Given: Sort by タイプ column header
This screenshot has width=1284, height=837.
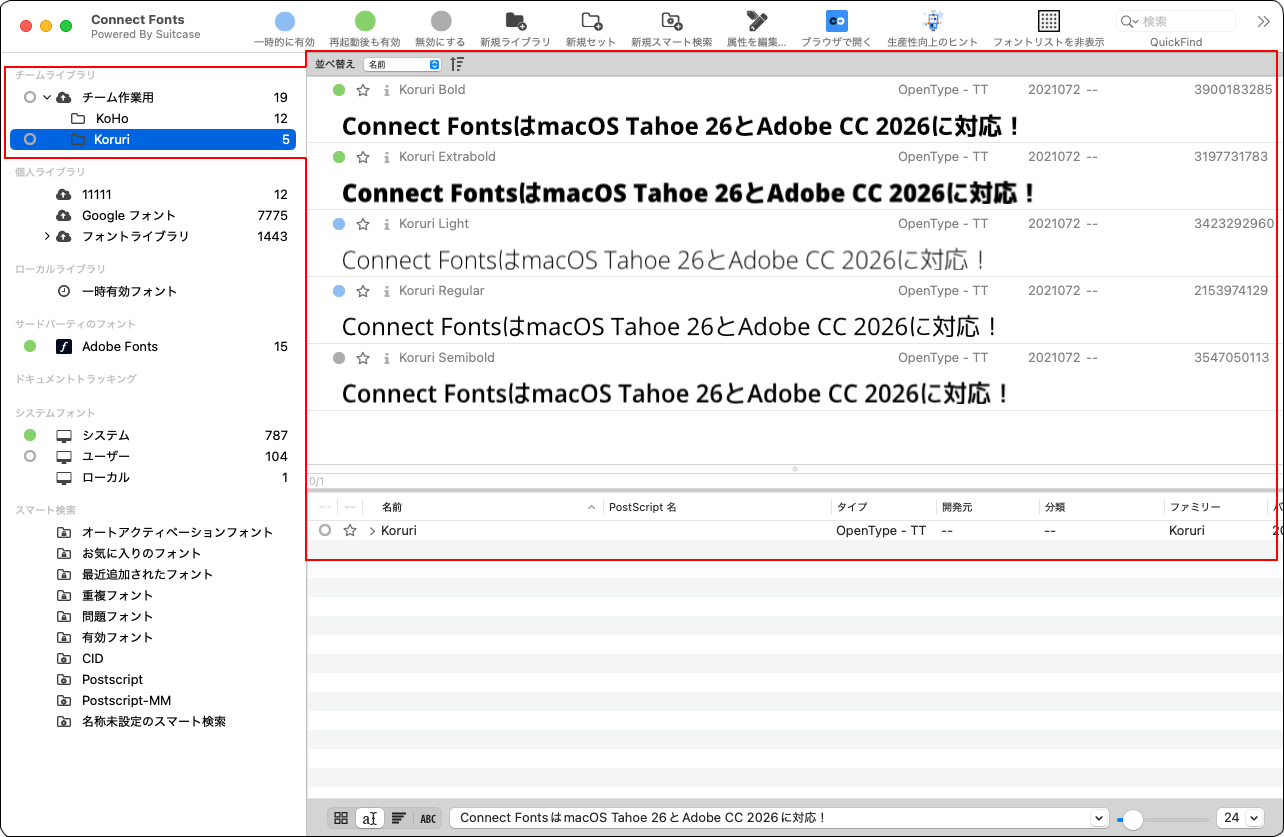Looking at the screenshot, I should tap(883, 508).
